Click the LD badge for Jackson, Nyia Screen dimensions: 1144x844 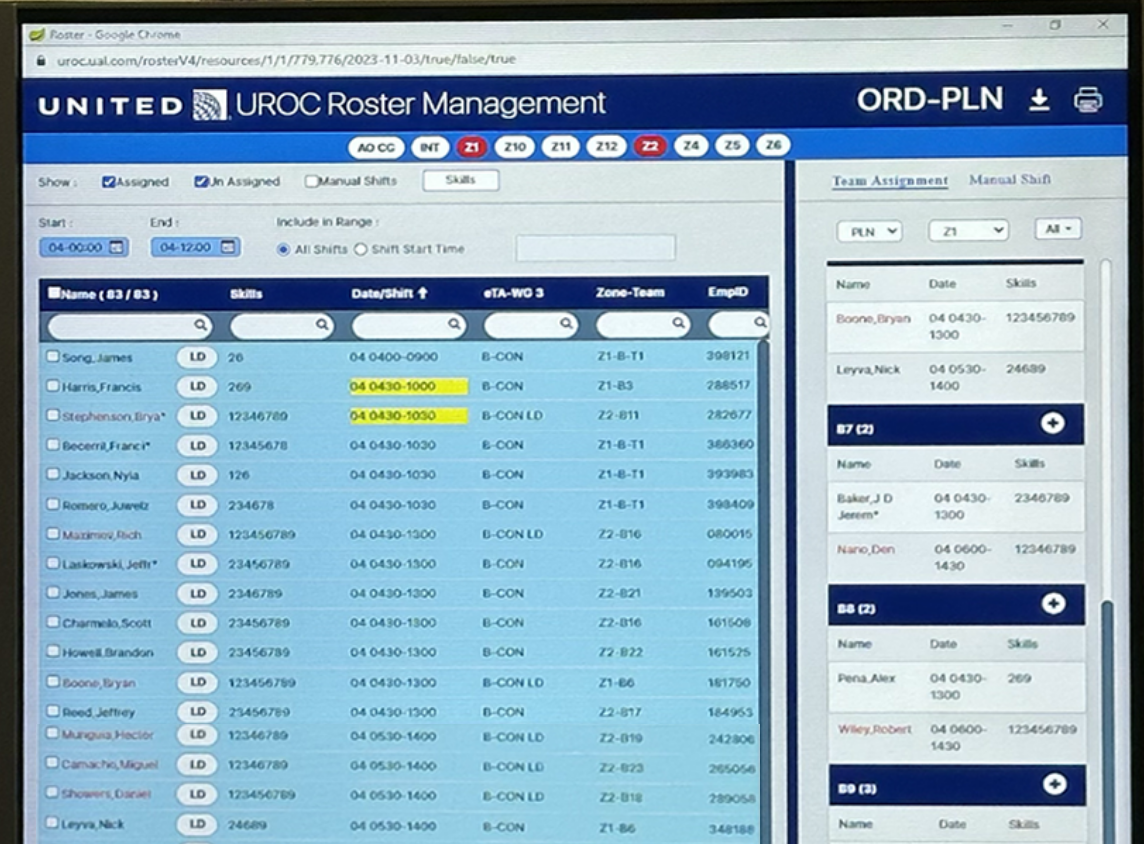197,475
